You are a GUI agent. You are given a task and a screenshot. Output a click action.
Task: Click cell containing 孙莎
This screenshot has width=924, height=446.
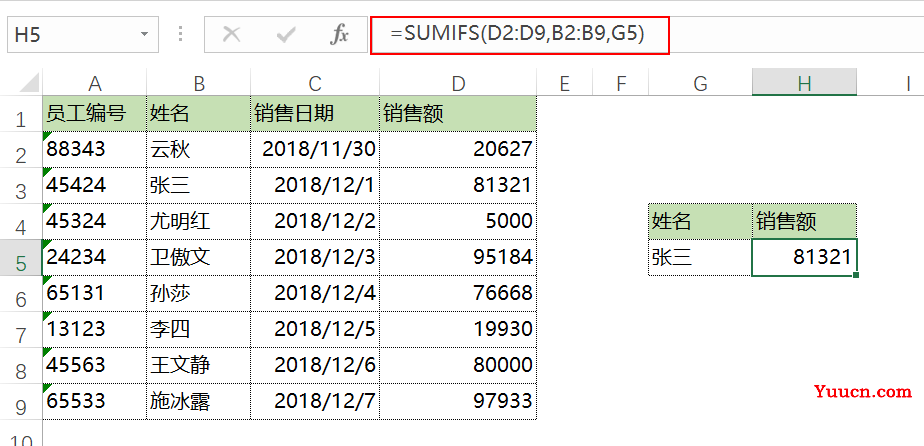pos(199,293)
